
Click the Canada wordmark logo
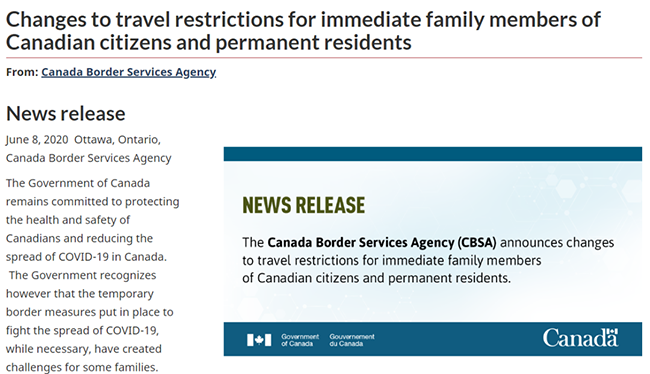[580, 338]
